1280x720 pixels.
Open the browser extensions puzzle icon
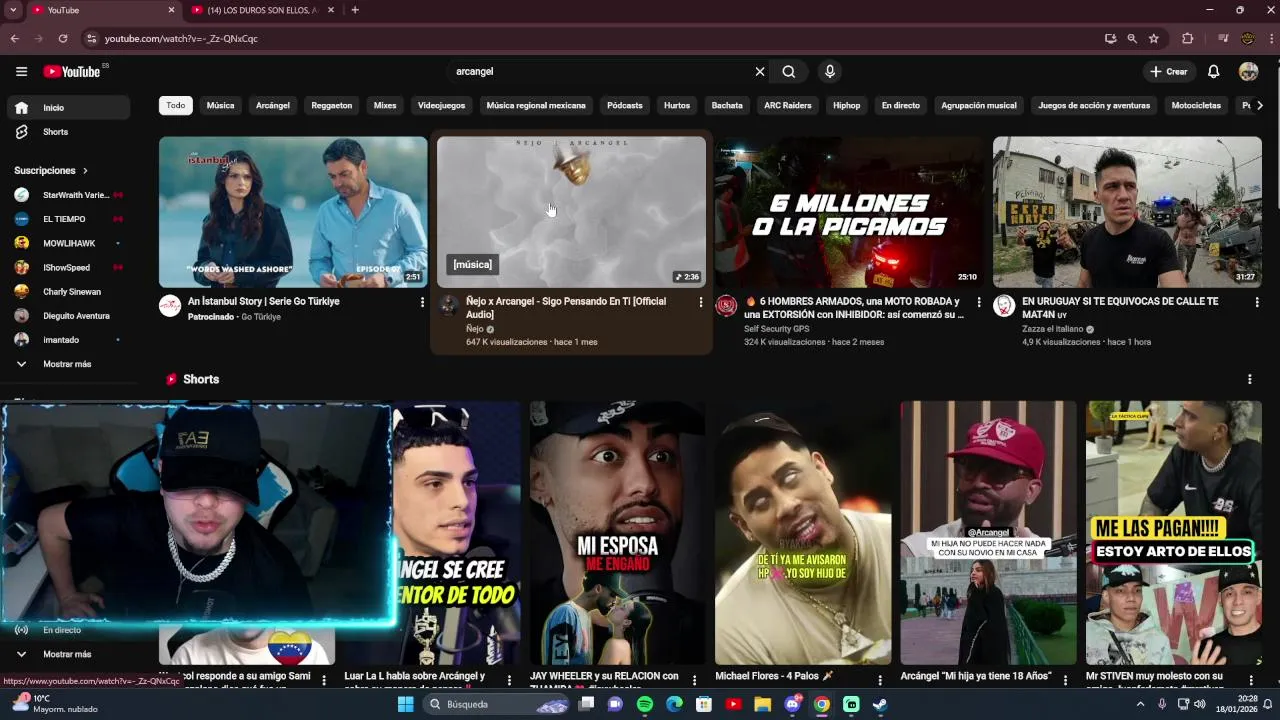click(x=1188, y=38)
